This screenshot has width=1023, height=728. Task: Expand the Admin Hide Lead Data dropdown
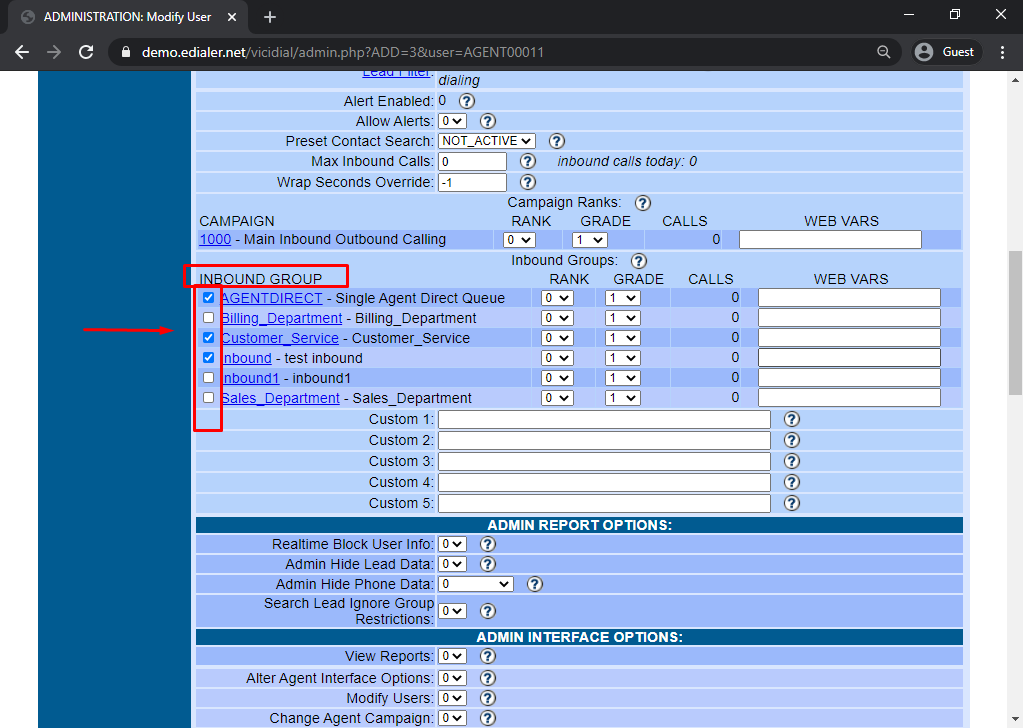[x=452, y=564]
